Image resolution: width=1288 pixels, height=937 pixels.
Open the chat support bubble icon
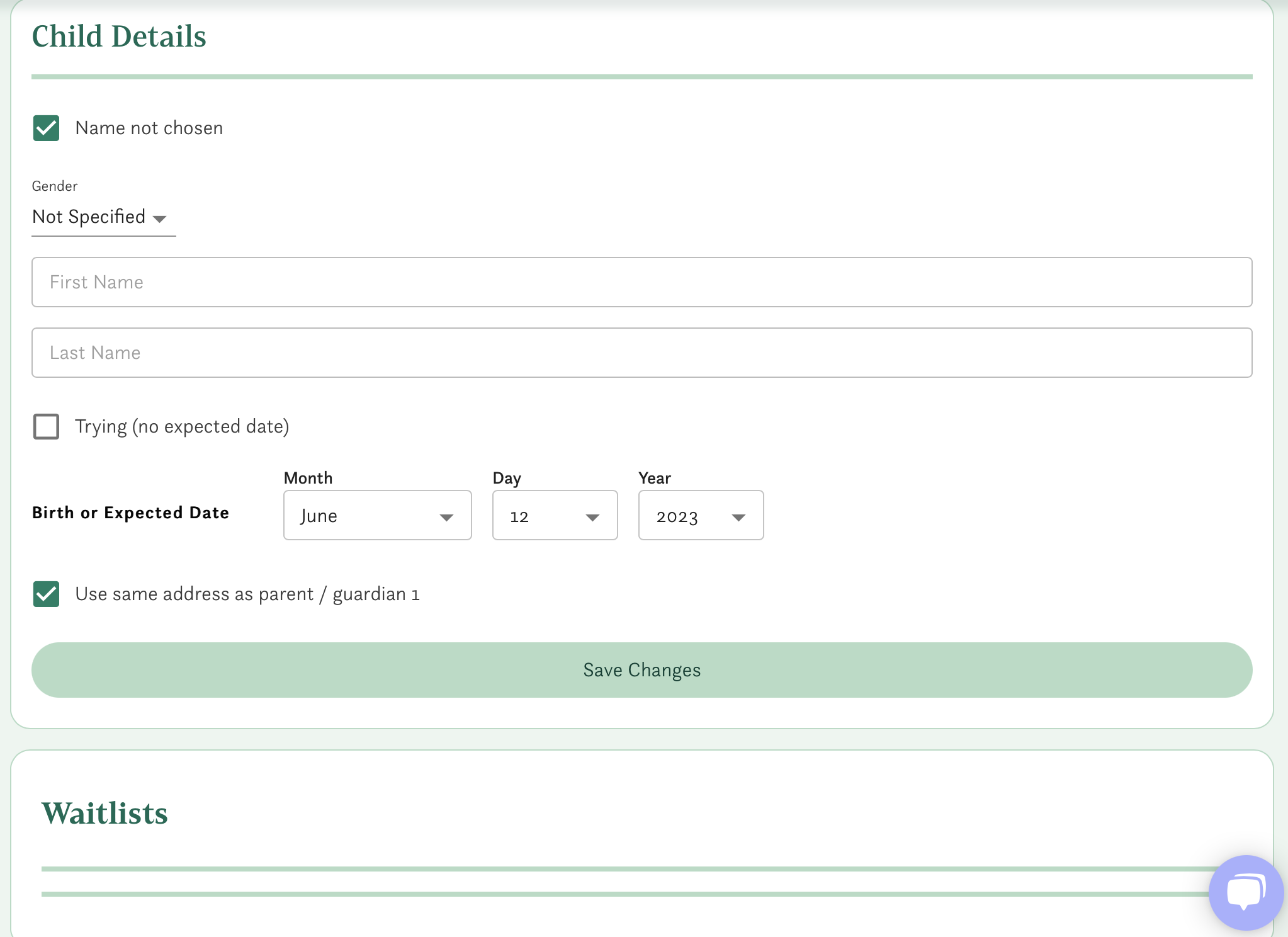(1246, 892)
